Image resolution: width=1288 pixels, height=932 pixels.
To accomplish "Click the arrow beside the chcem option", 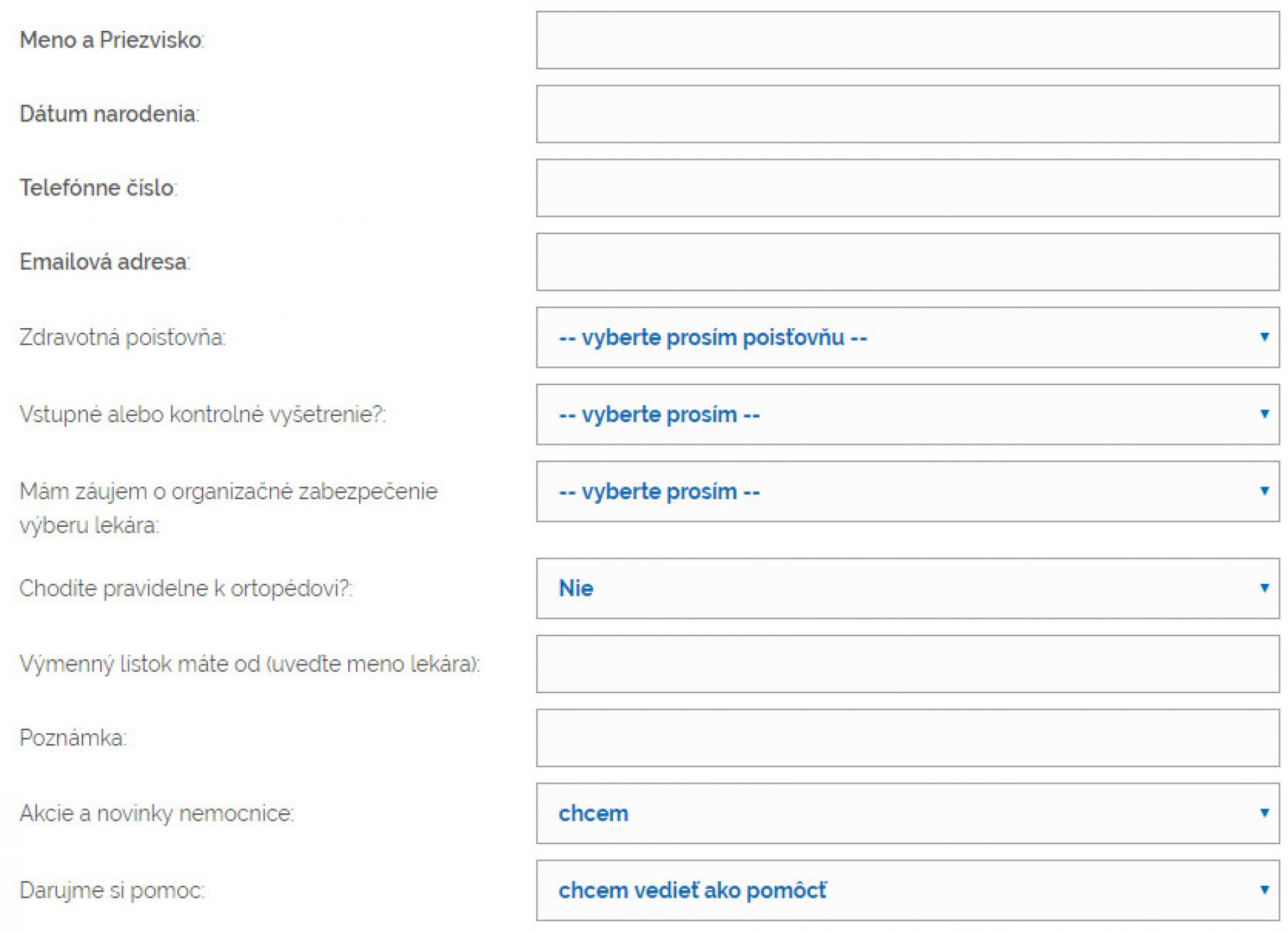I will click(1264, 813).
